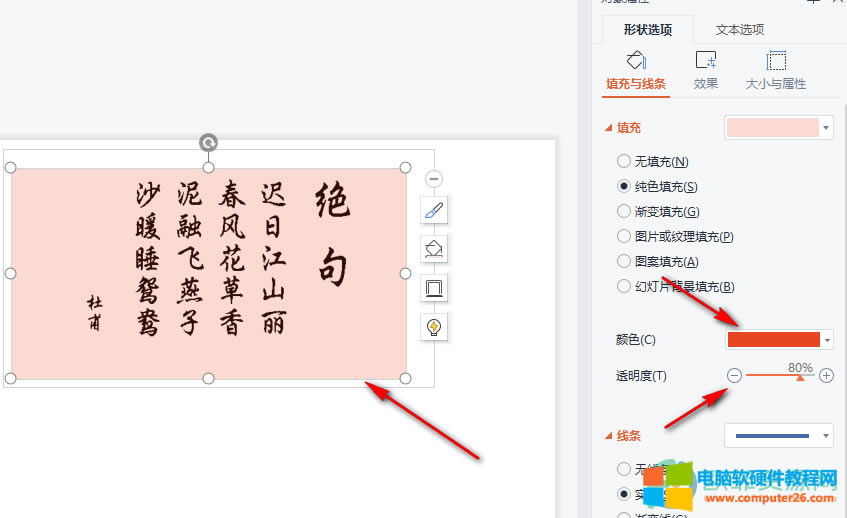Collapse the 填充 section triangle

pyautogui.click(x=609, y=128)
